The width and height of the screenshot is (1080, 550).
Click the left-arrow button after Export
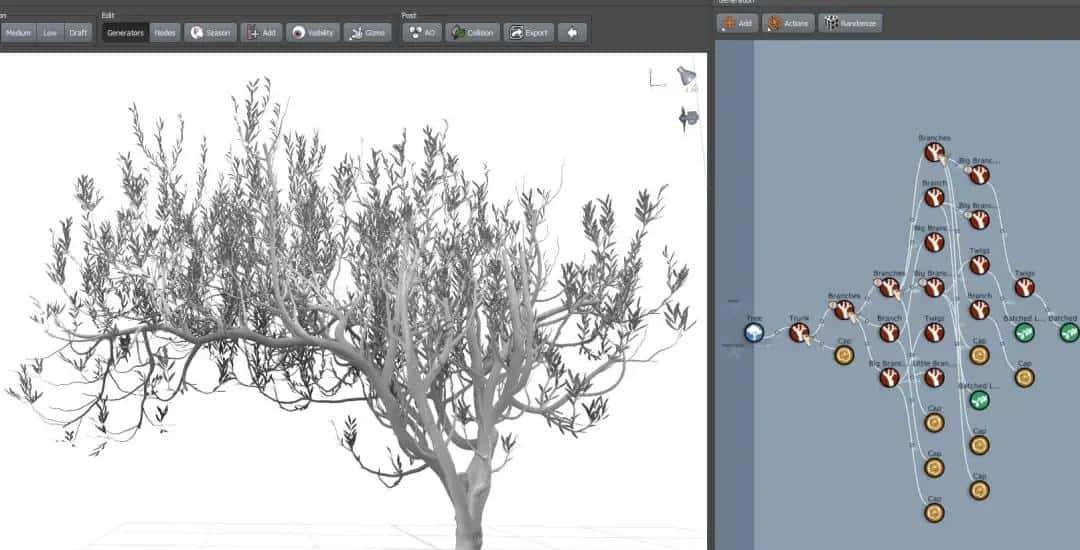[x=572, y=32]
